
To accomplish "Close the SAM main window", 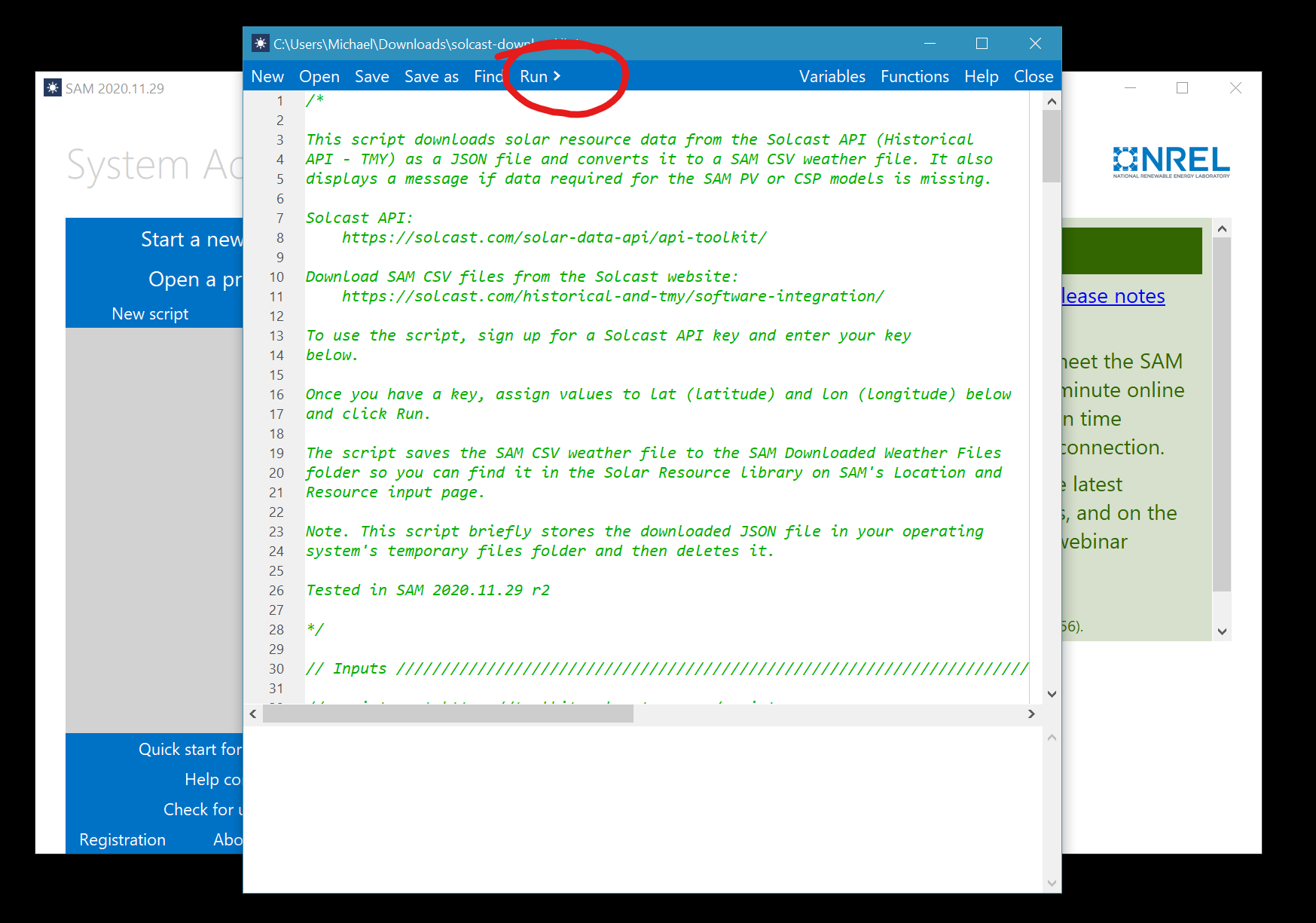I will click(x=1235, y=88).
